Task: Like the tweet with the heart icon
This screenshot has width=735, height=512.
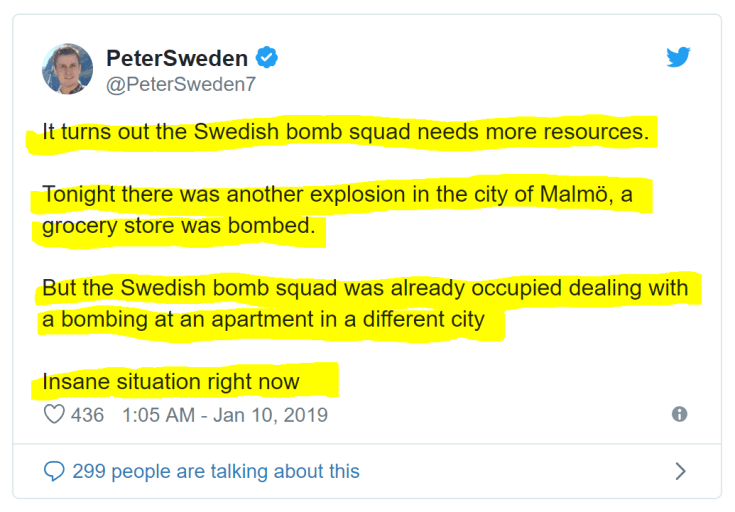Action: pyautogui.click(x=54, y=414)
